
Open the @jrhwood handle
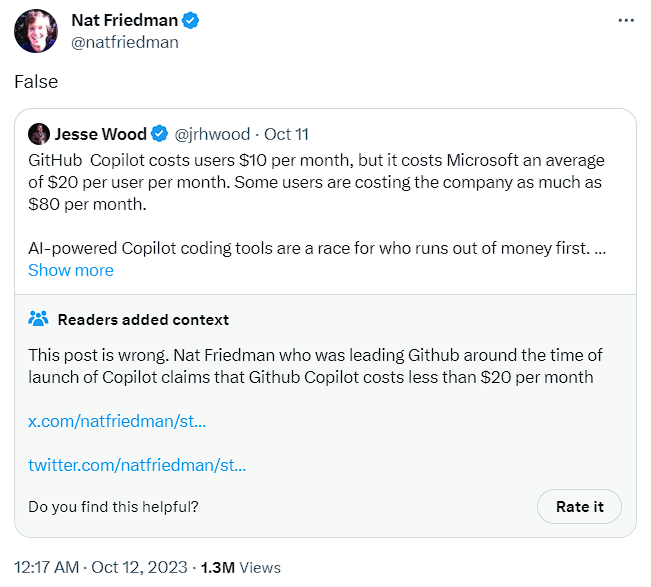pyautogui.click(x=212, y=134)
